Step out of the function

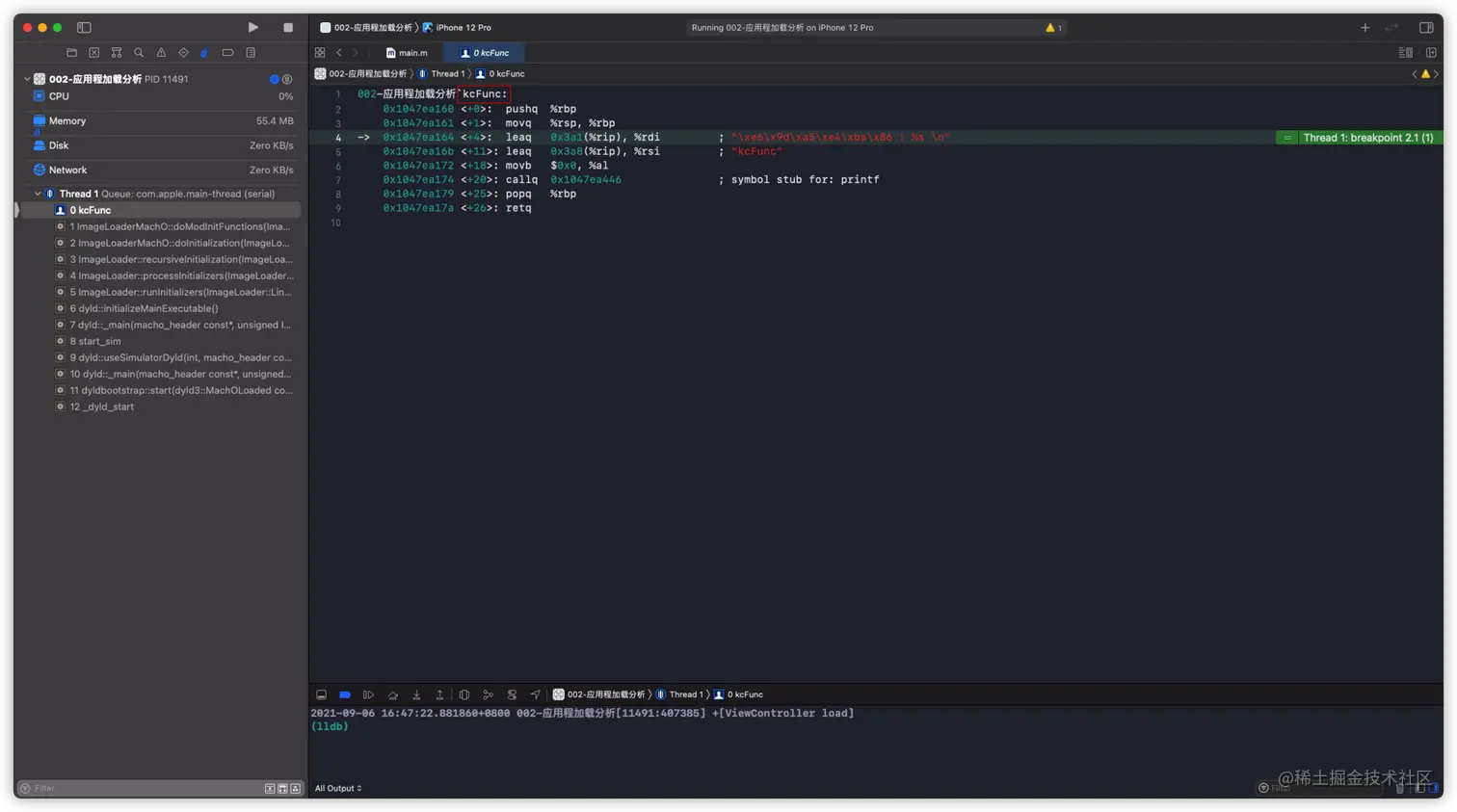pos(439,694)
